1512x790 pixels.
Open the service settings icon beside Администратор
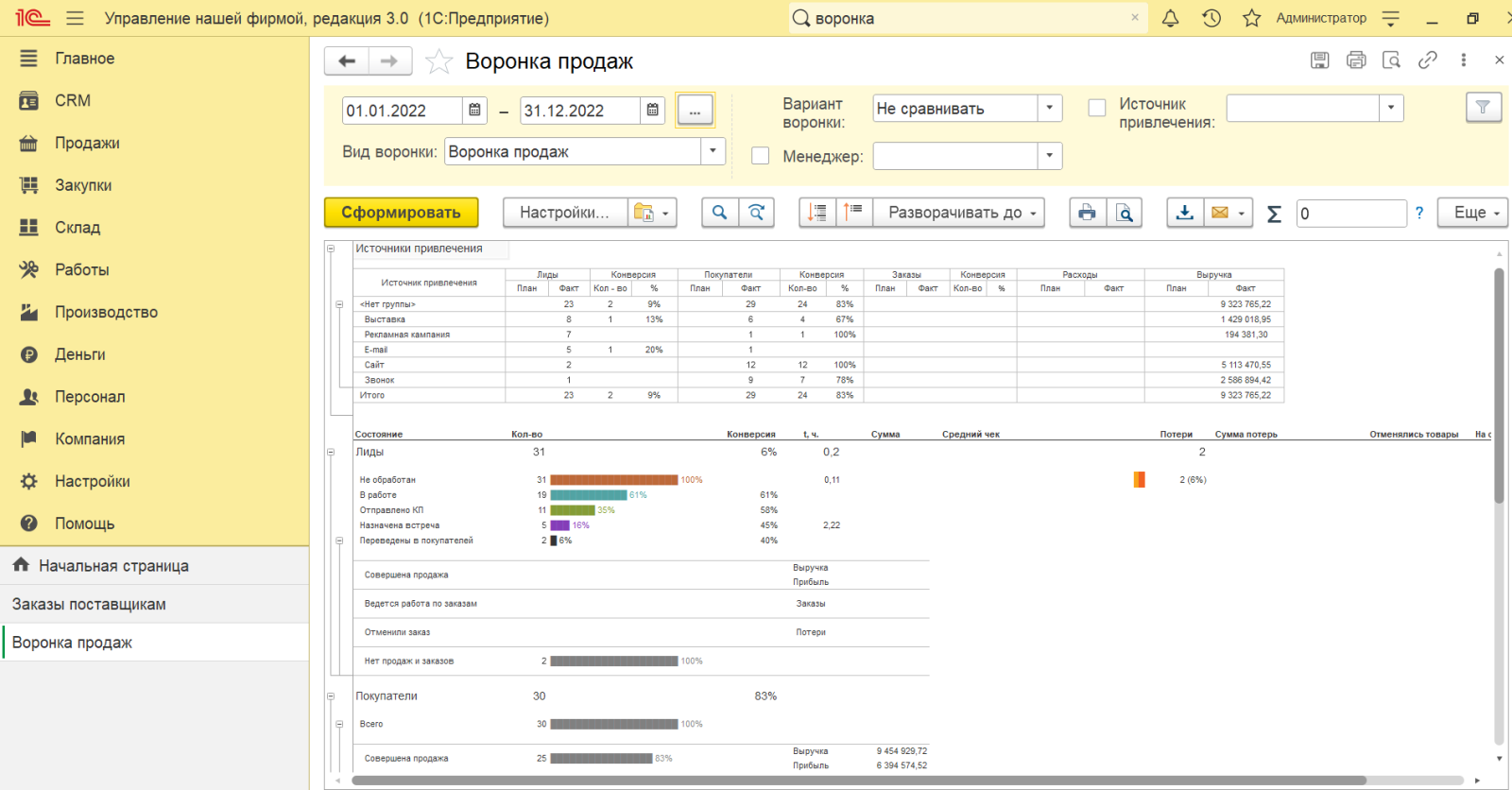(1391, 18)
